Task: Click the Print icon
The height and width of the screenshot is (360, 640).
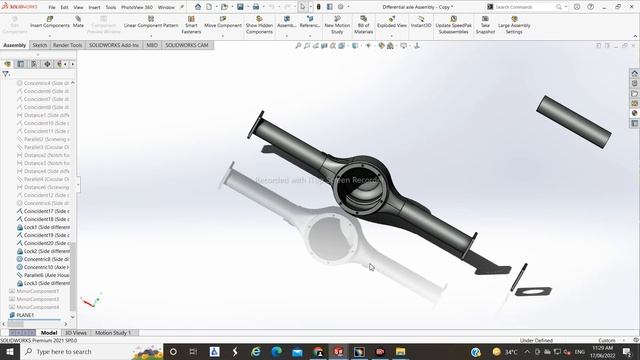Action: (x=256, y=7)
